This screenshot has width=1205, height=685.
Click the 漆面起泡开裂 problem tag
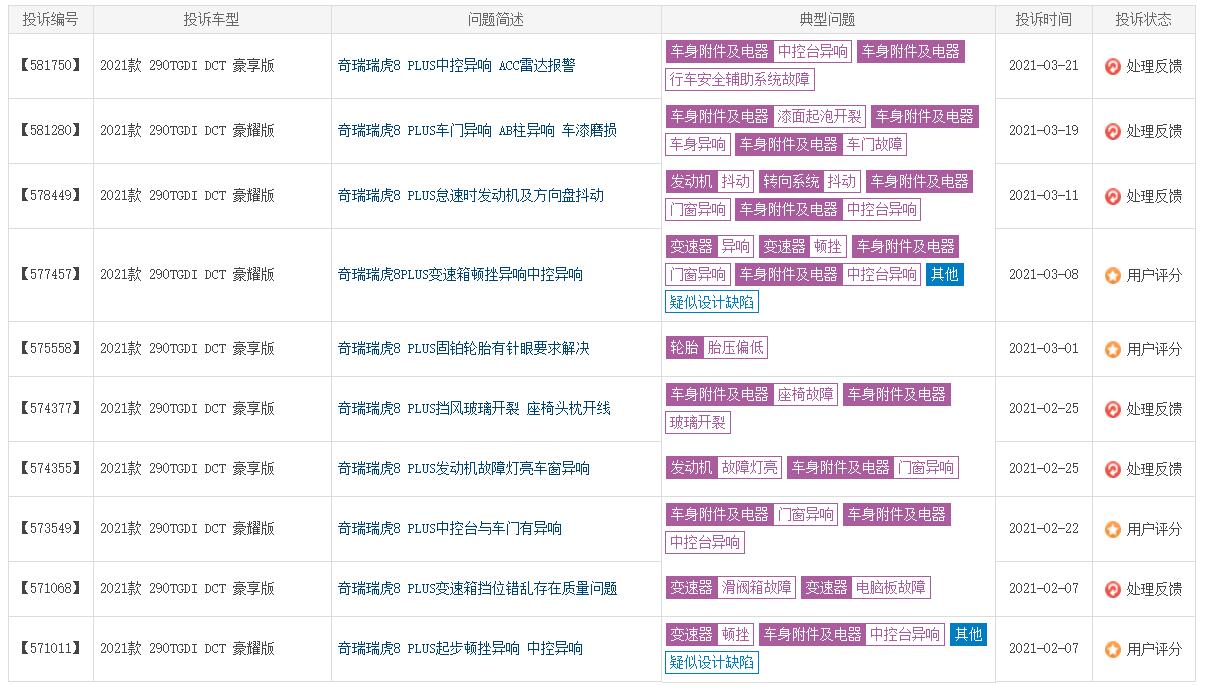click(820, 116)
